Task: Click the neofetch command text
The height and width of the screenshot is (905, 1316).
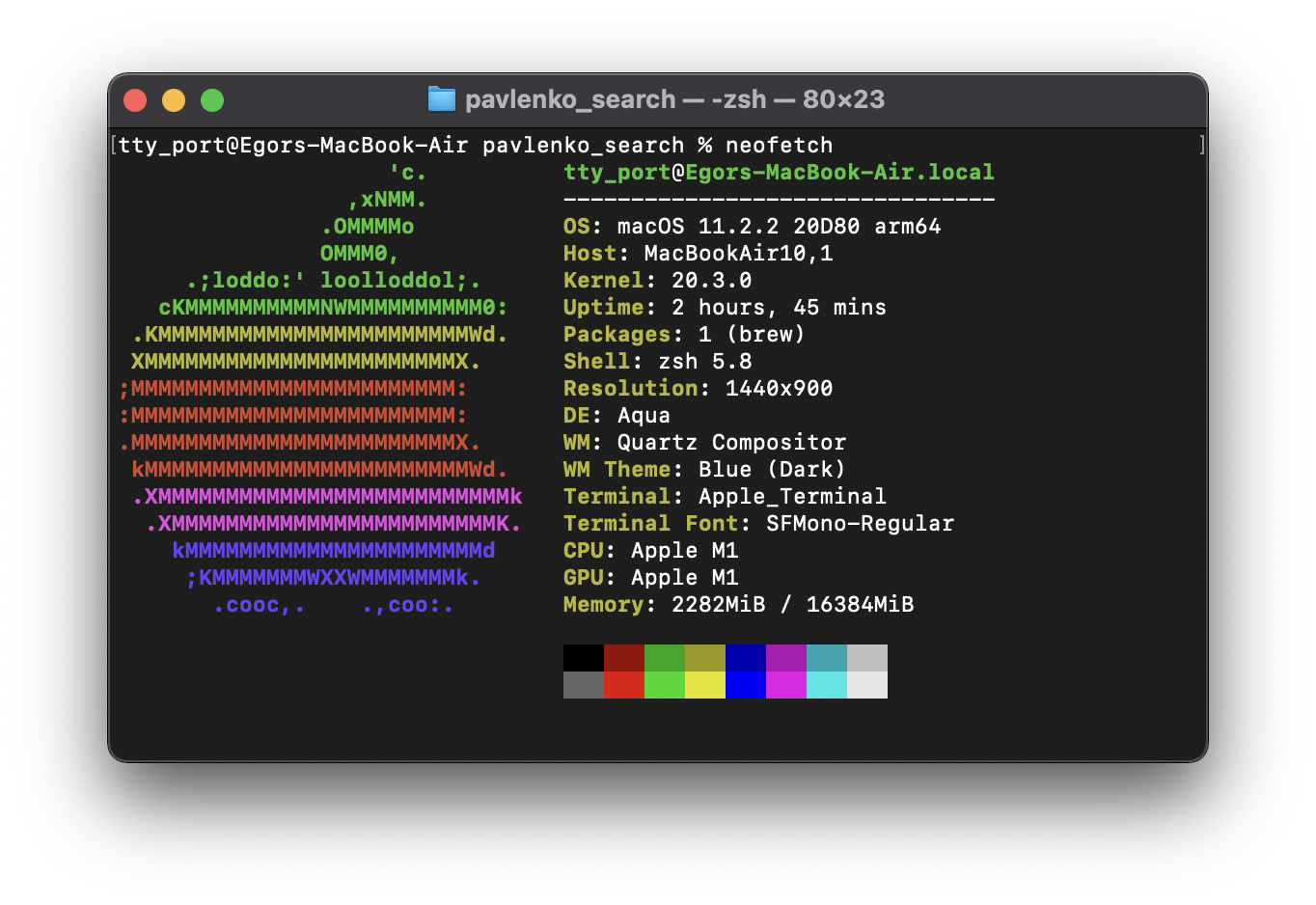Action: (780, 146)
